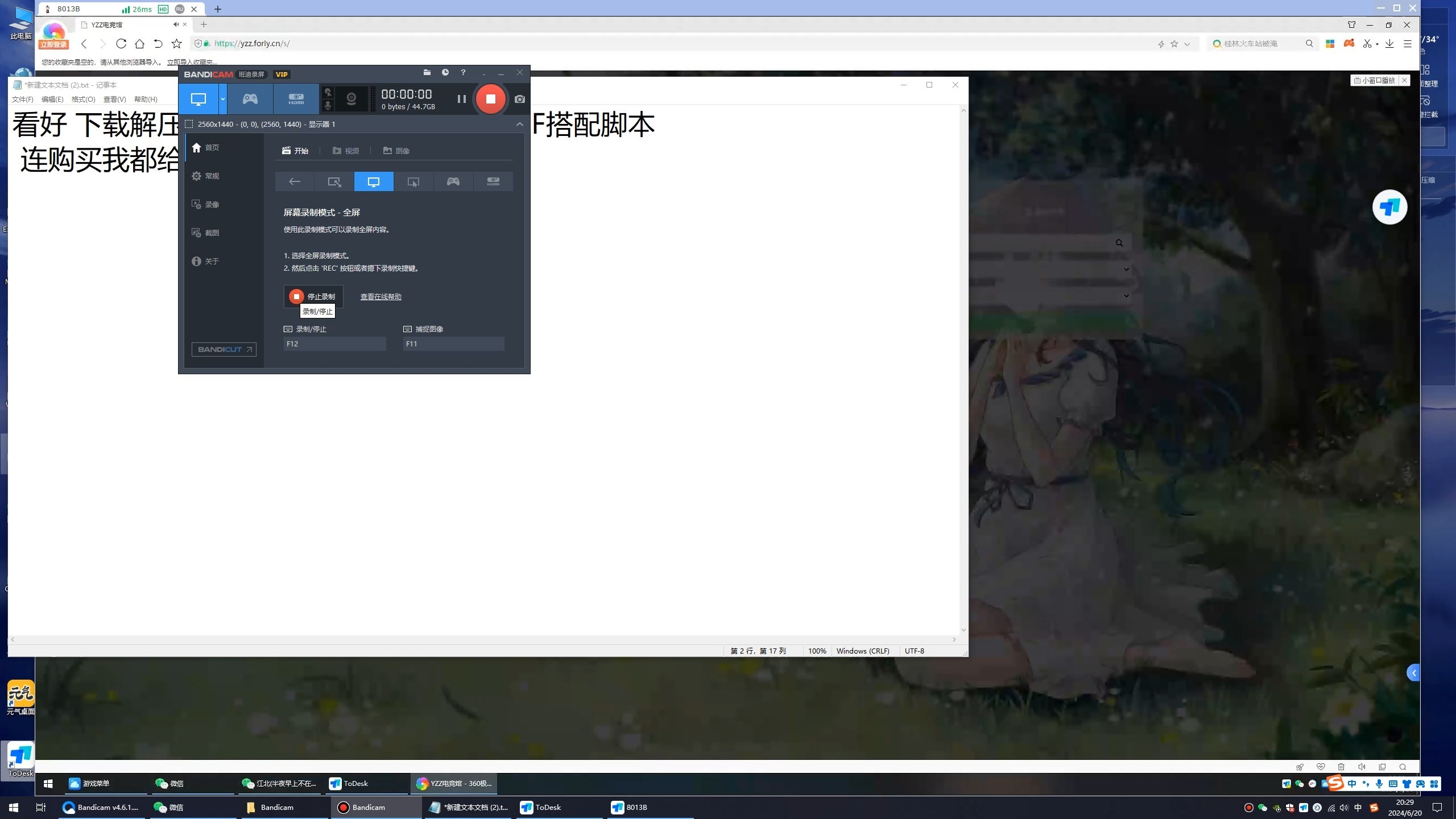Go to browser home page
The image size is (1456, 819).
point(139,44)
